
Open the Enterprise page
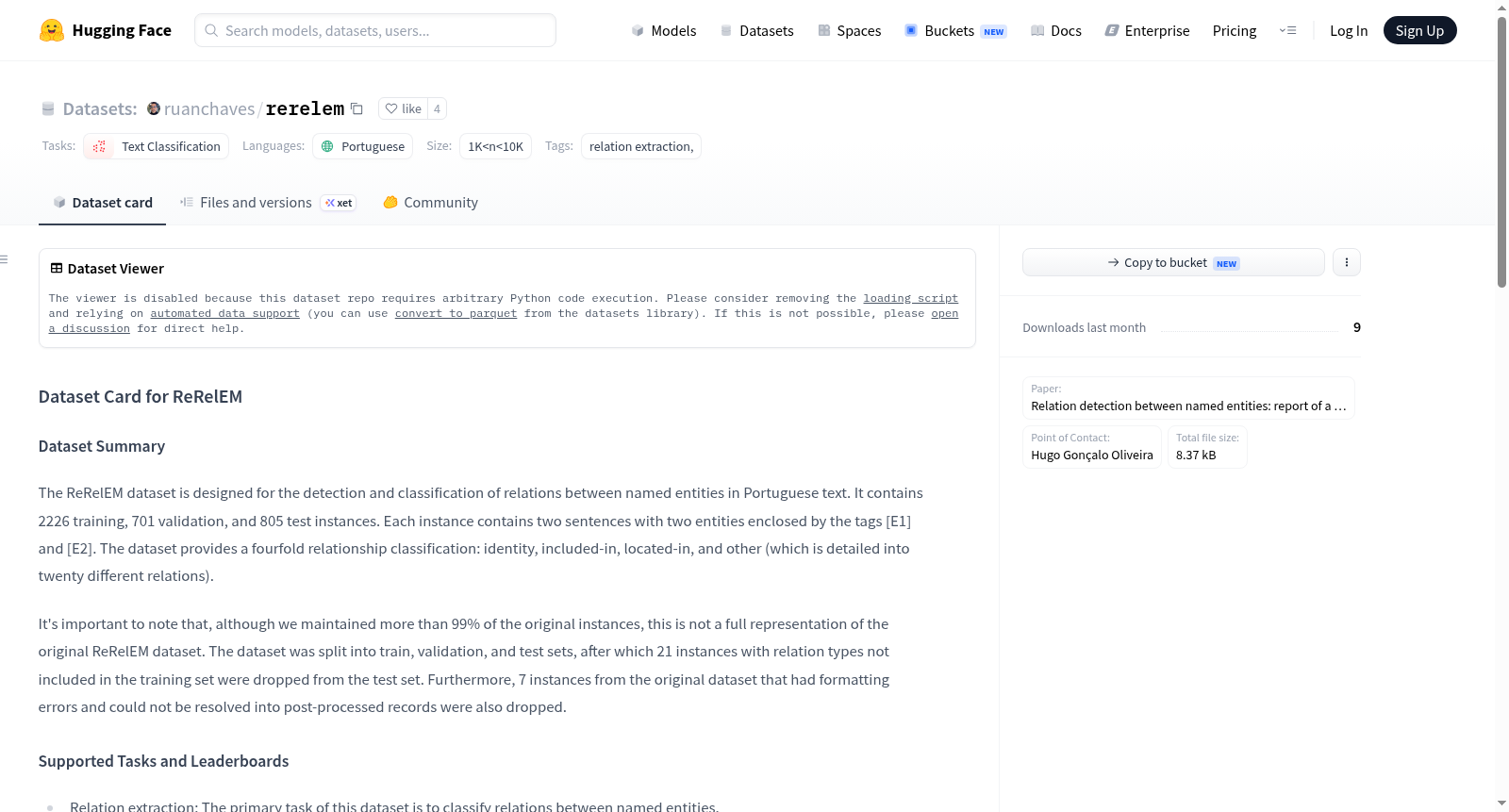pyautogui.click(x=1147, y=31)
